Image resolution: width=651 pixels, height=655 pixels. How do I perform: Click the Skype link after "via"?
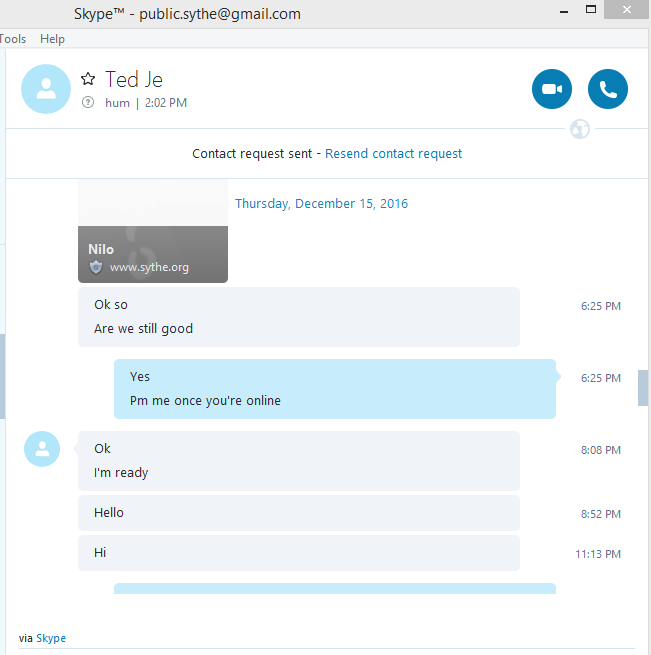tap(51, 638)
